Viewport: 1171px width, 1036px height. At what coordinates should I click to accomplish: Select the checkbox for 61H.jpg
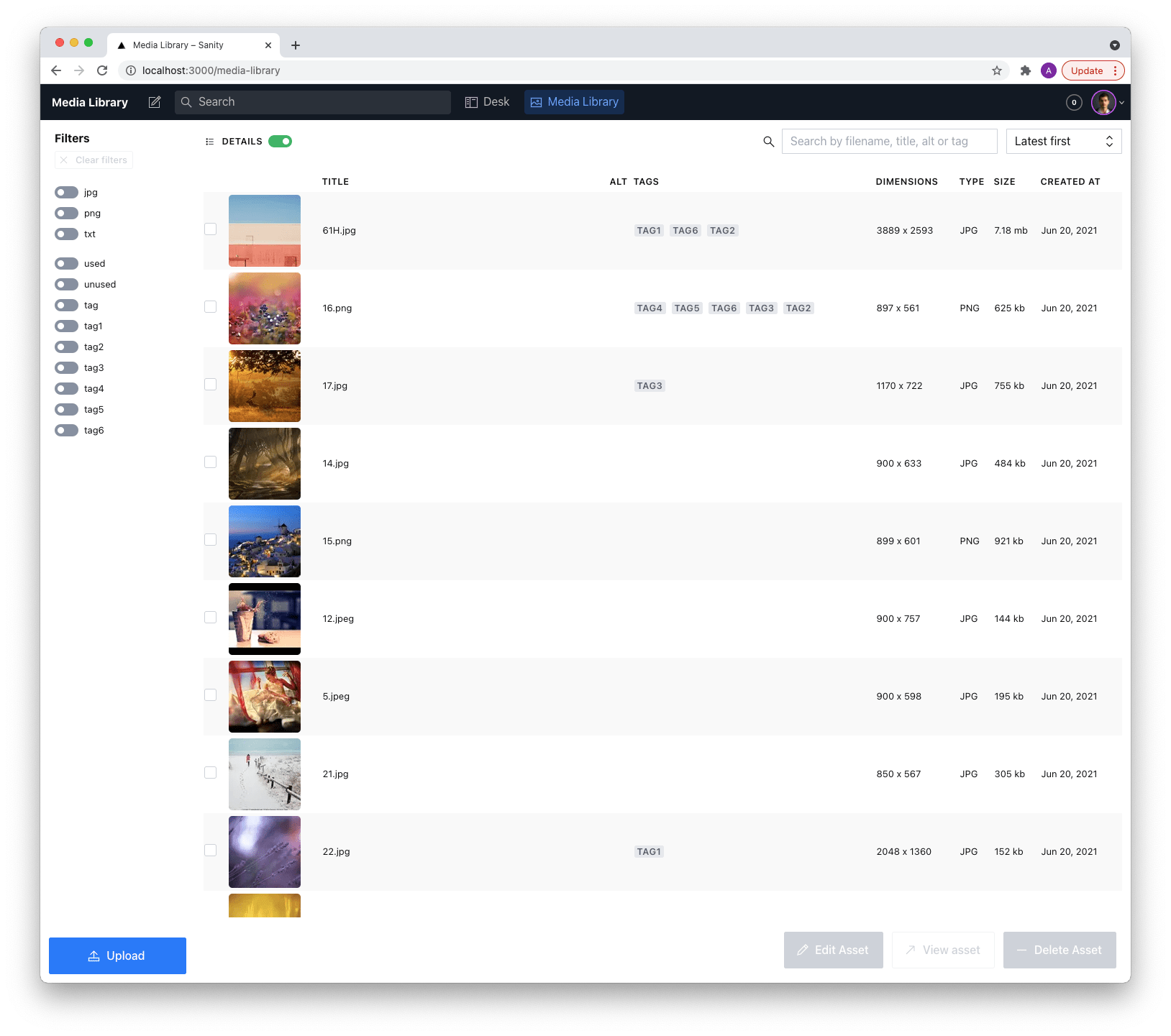coord(210,229)
